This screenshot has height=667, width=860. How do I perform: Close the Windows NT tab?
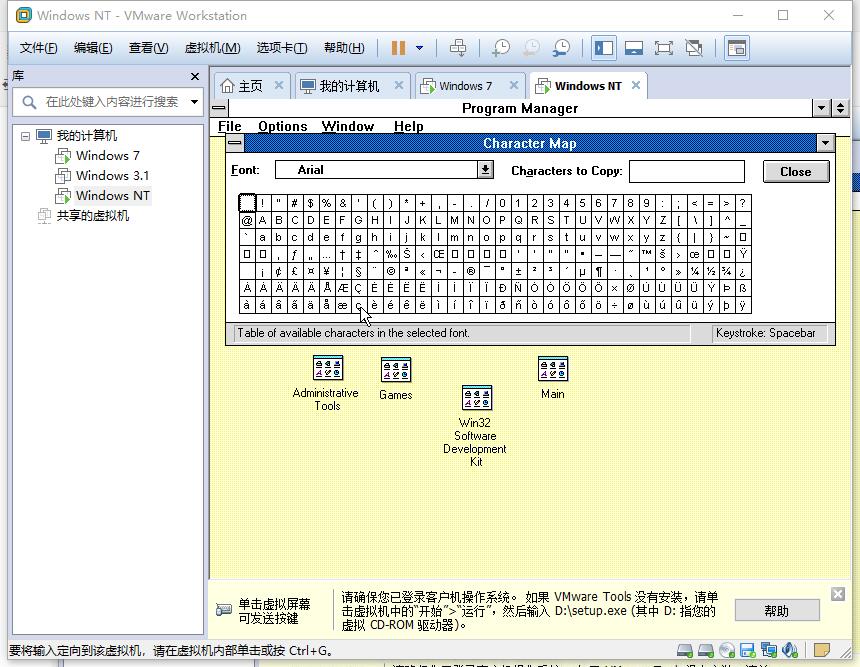tap(636, 86)
